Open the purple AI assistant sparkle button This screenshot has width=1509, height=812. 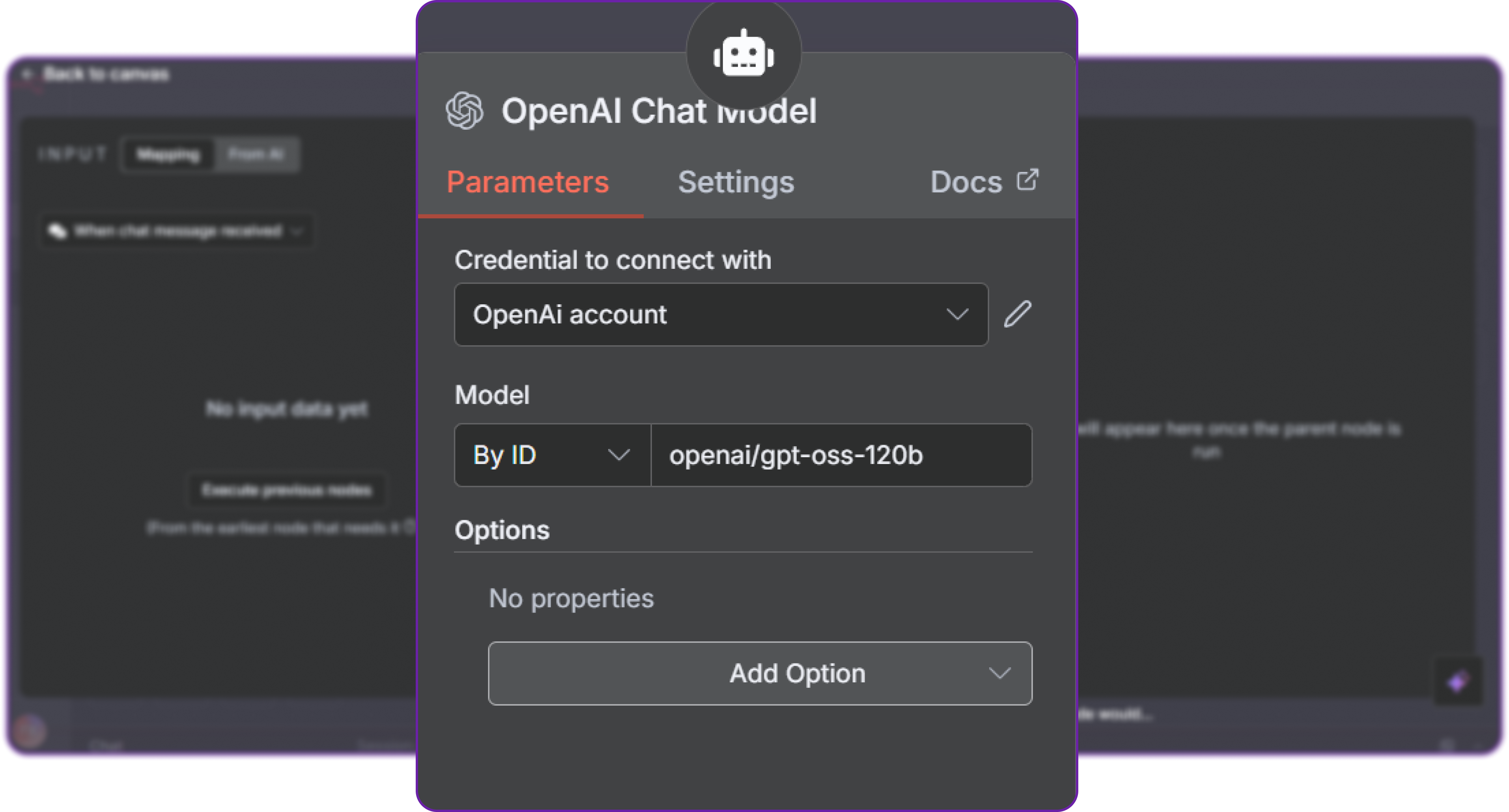(1457, 682)
